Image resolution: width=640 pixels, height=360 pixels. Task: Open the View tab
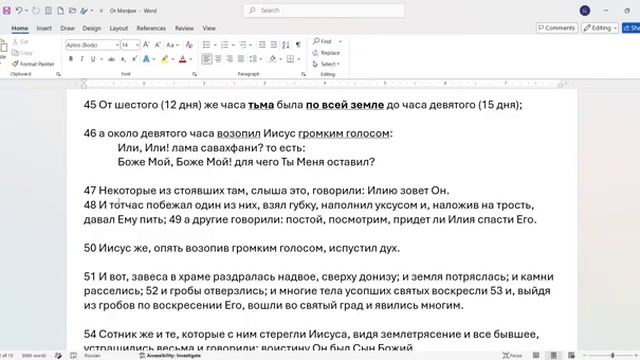(x=209, y=28)
